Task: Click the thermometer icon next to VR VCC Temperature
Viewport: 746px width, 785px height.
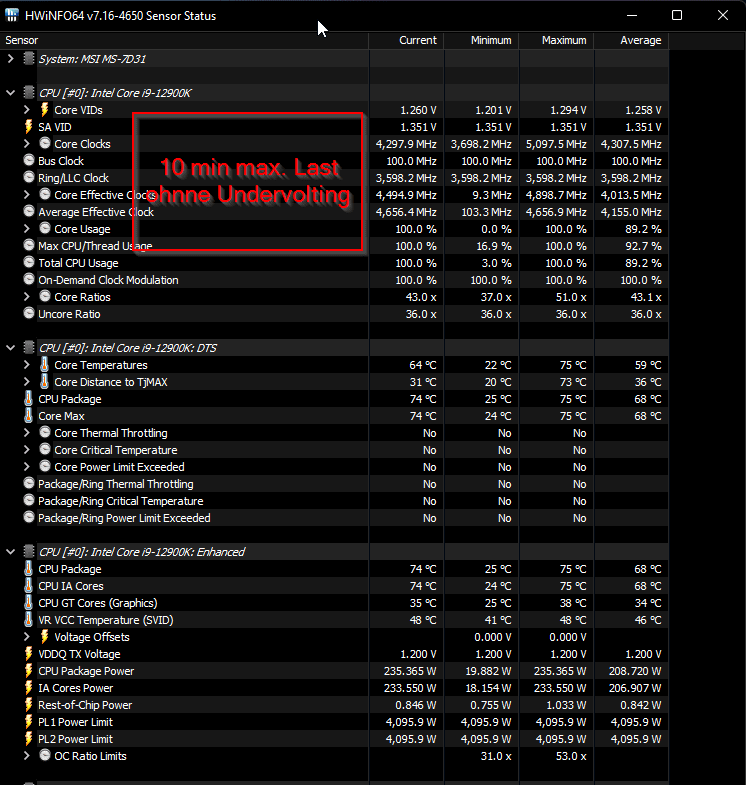Action: tap(29, 619)
